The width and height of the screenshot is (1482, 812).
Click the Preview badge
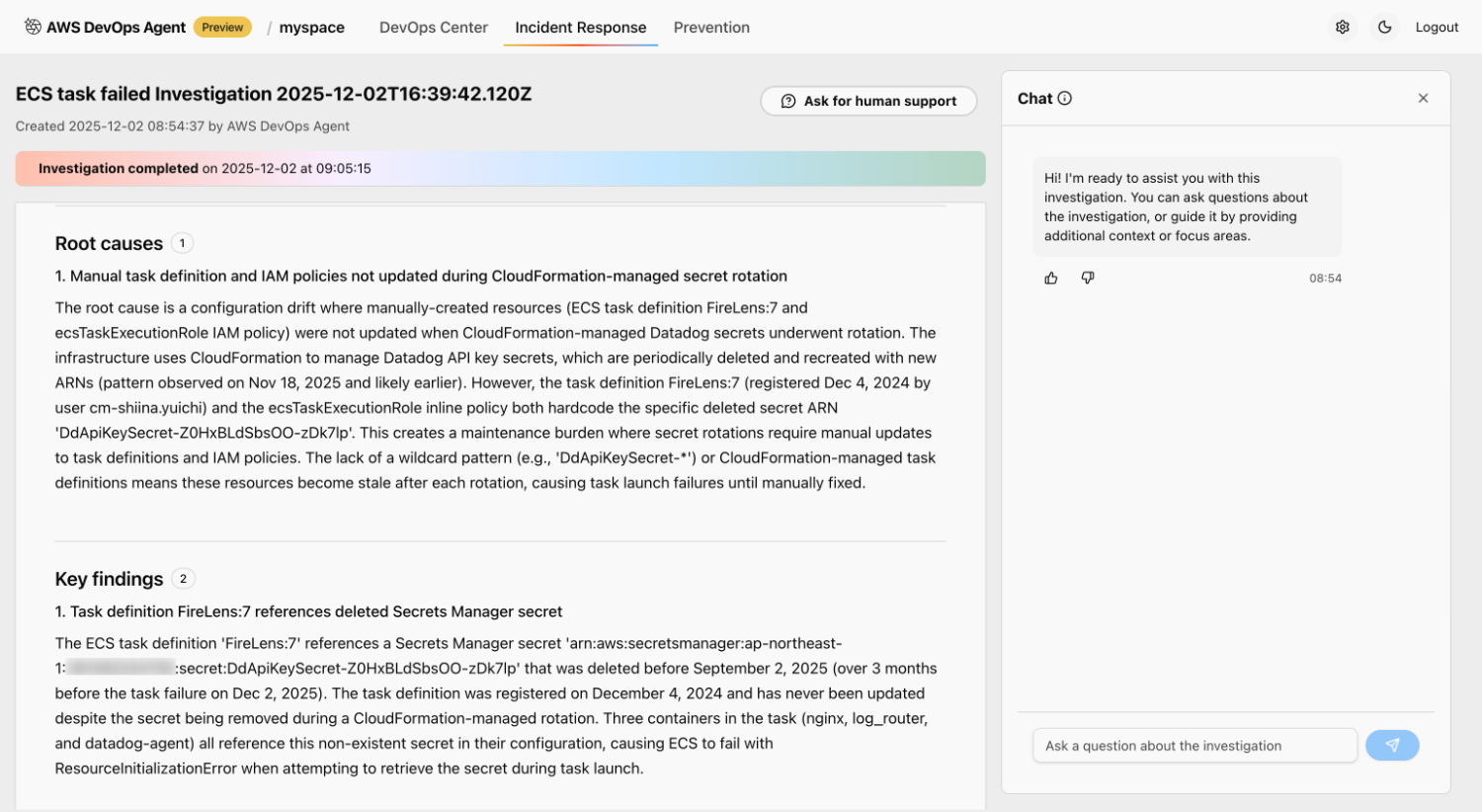click(x=222, y=28)
